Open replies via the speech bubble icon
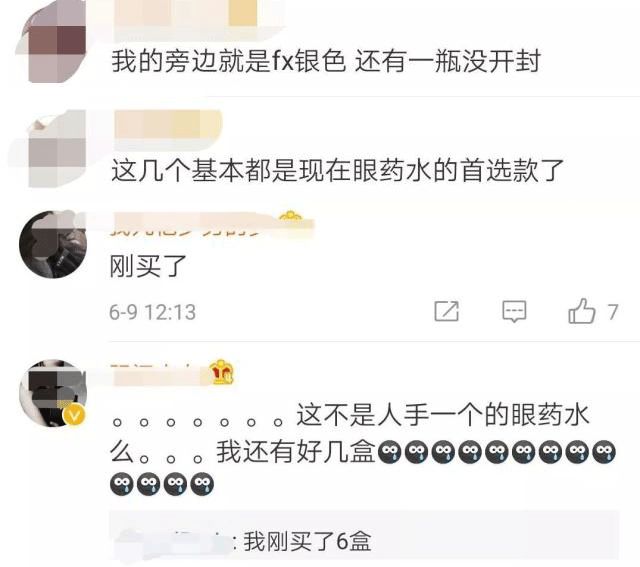This screenshot has height=567, width=640. click(514, 311)
